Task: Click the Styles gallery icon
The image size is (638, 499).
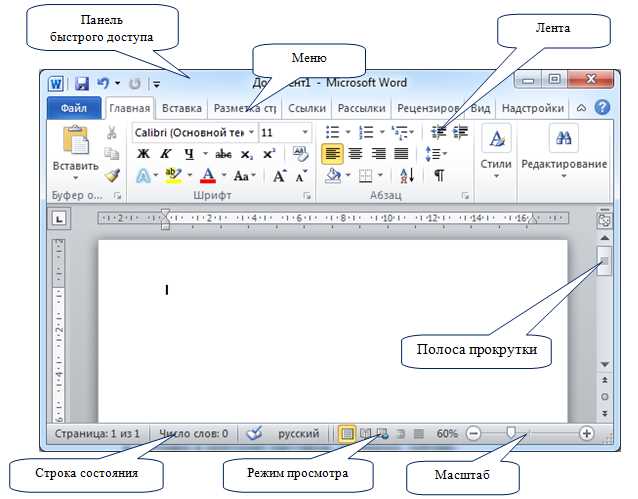Action: pyautogui.click(x=496, y=138)
